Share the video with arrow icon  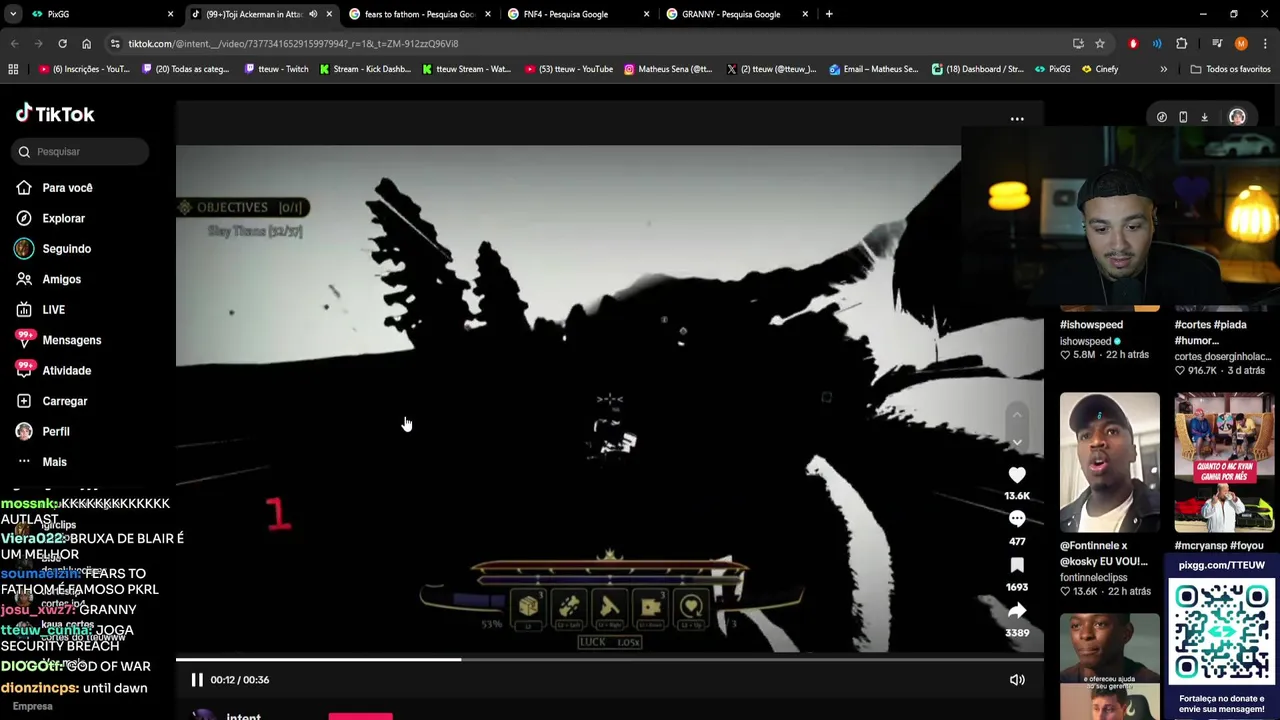[x=1017, y=611]
